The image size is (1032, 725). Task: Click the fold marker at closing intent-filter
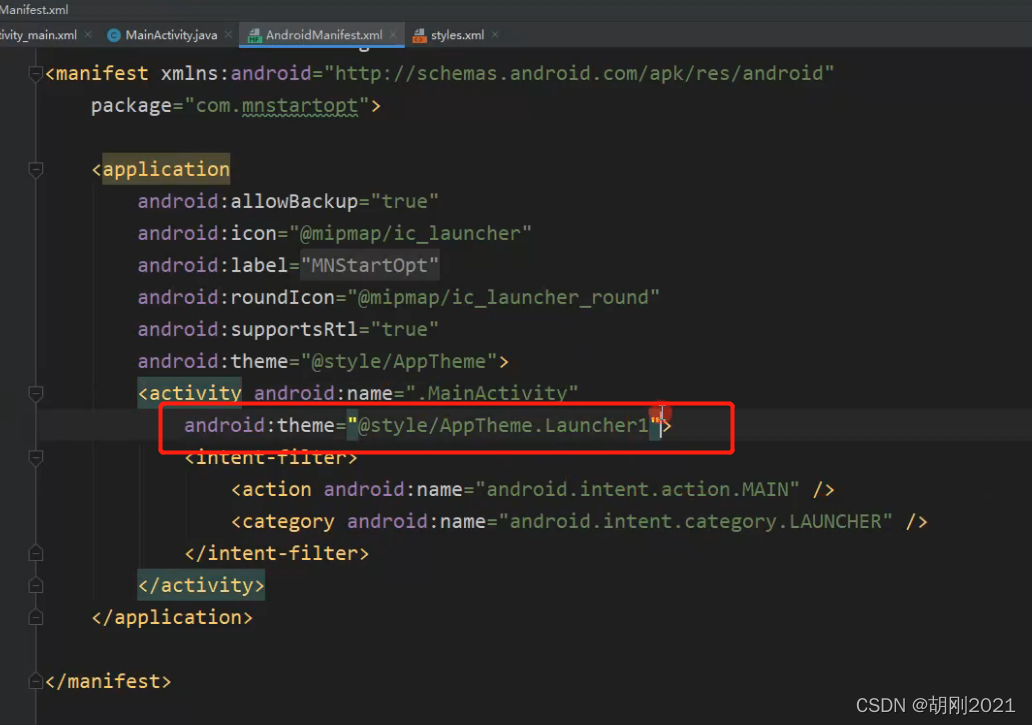(x=36, y=553)
